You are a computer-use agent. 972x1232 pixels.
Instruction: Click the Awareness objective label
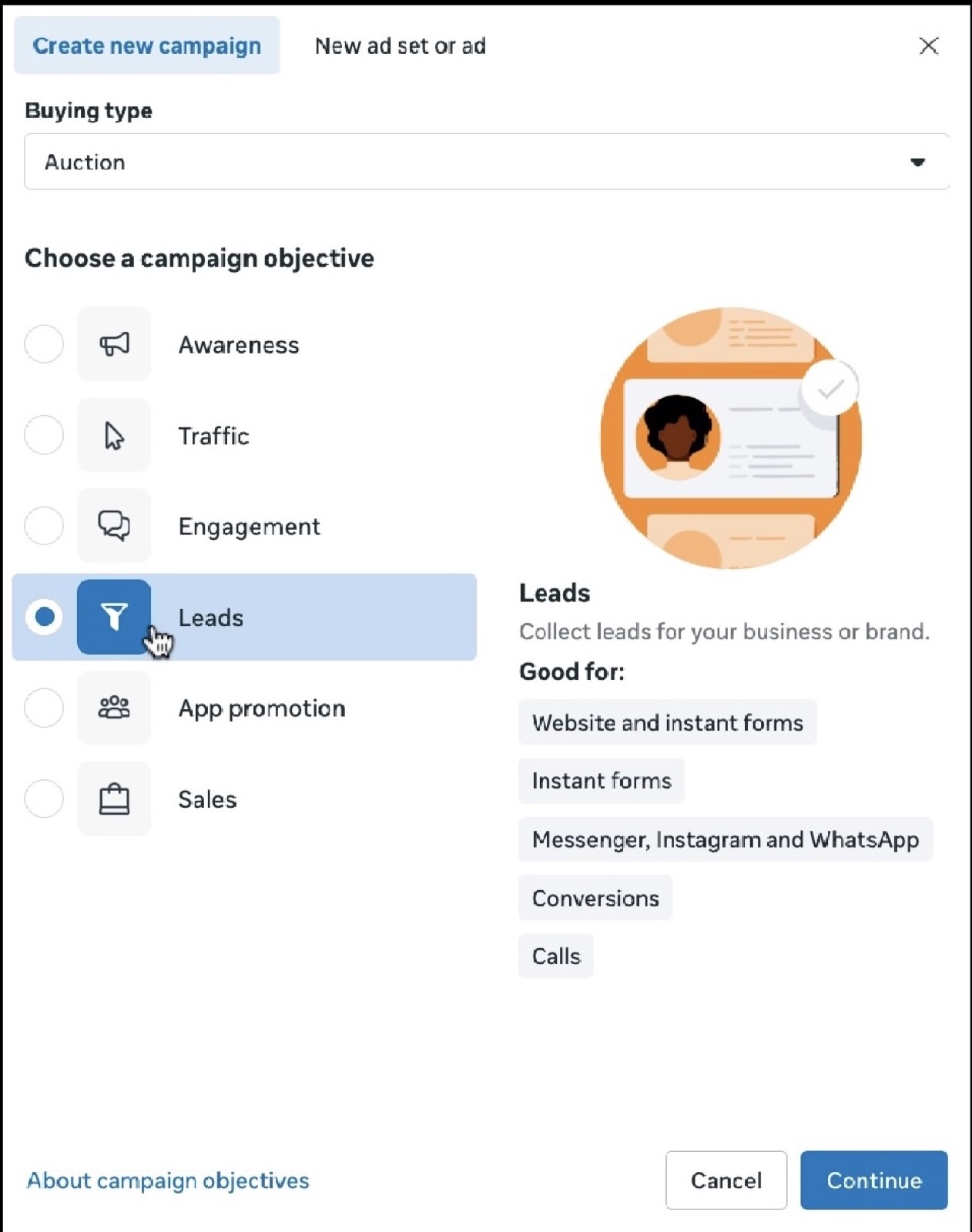[x=239, y=345]
